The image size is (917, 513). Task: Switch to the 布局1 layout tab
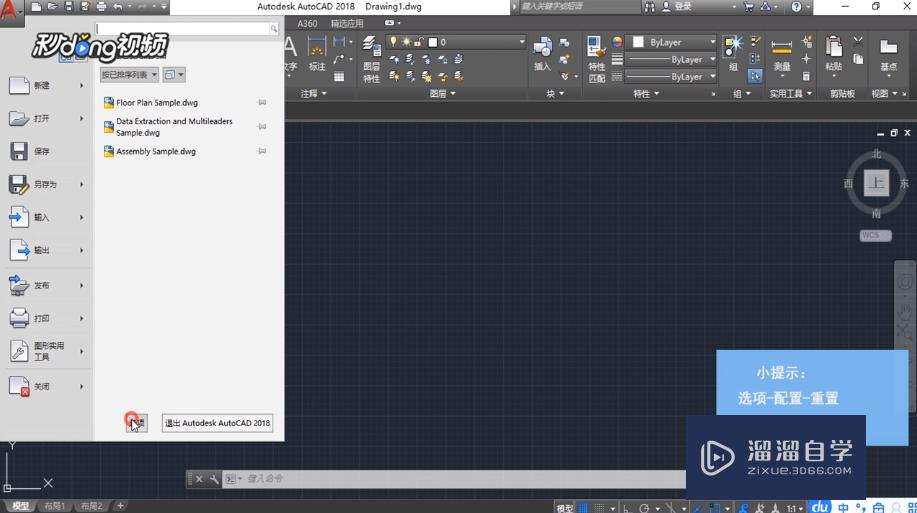54,506
